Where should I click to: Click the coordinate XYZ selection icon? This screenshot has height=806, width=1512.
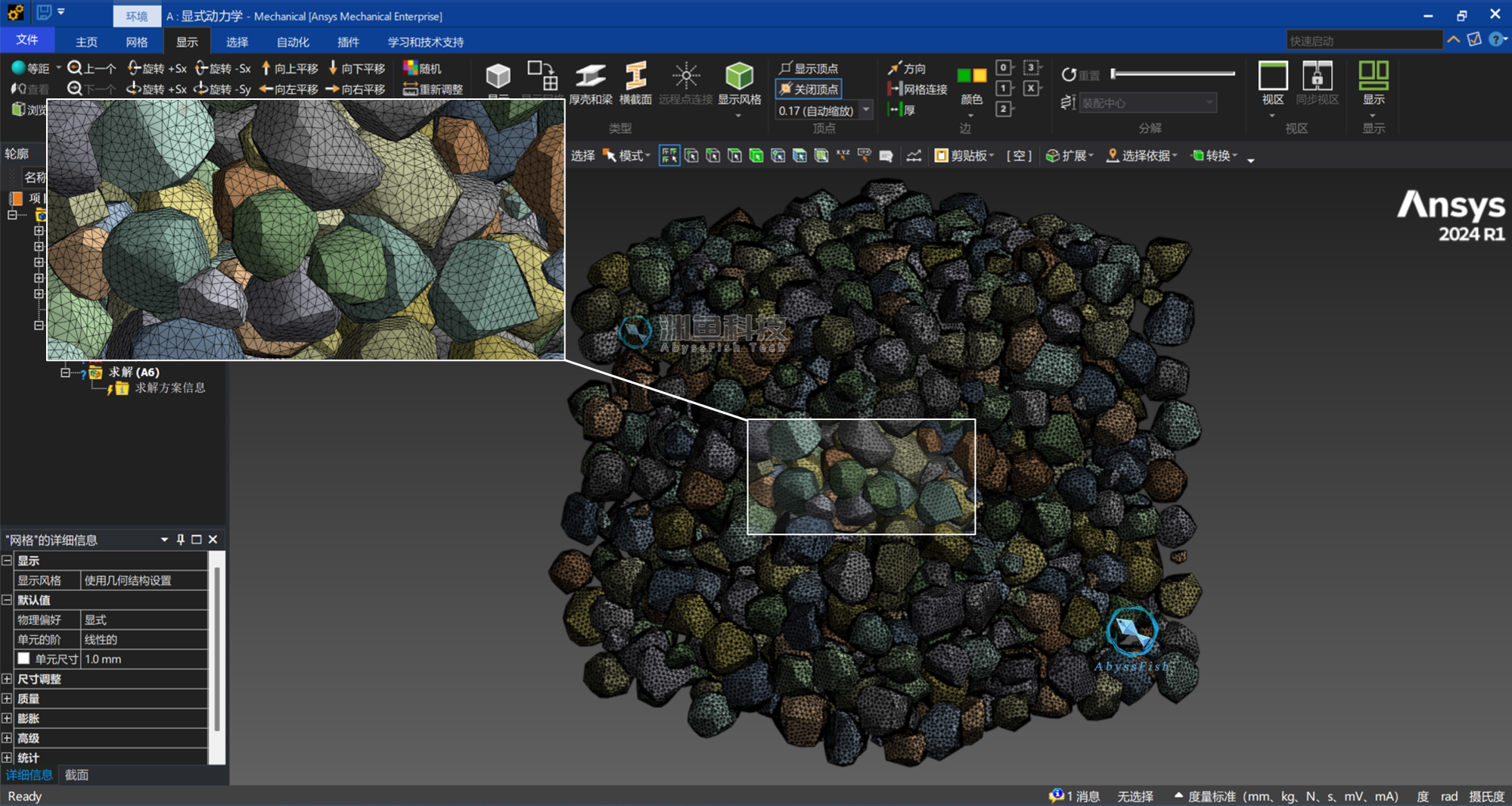[843, 155]
